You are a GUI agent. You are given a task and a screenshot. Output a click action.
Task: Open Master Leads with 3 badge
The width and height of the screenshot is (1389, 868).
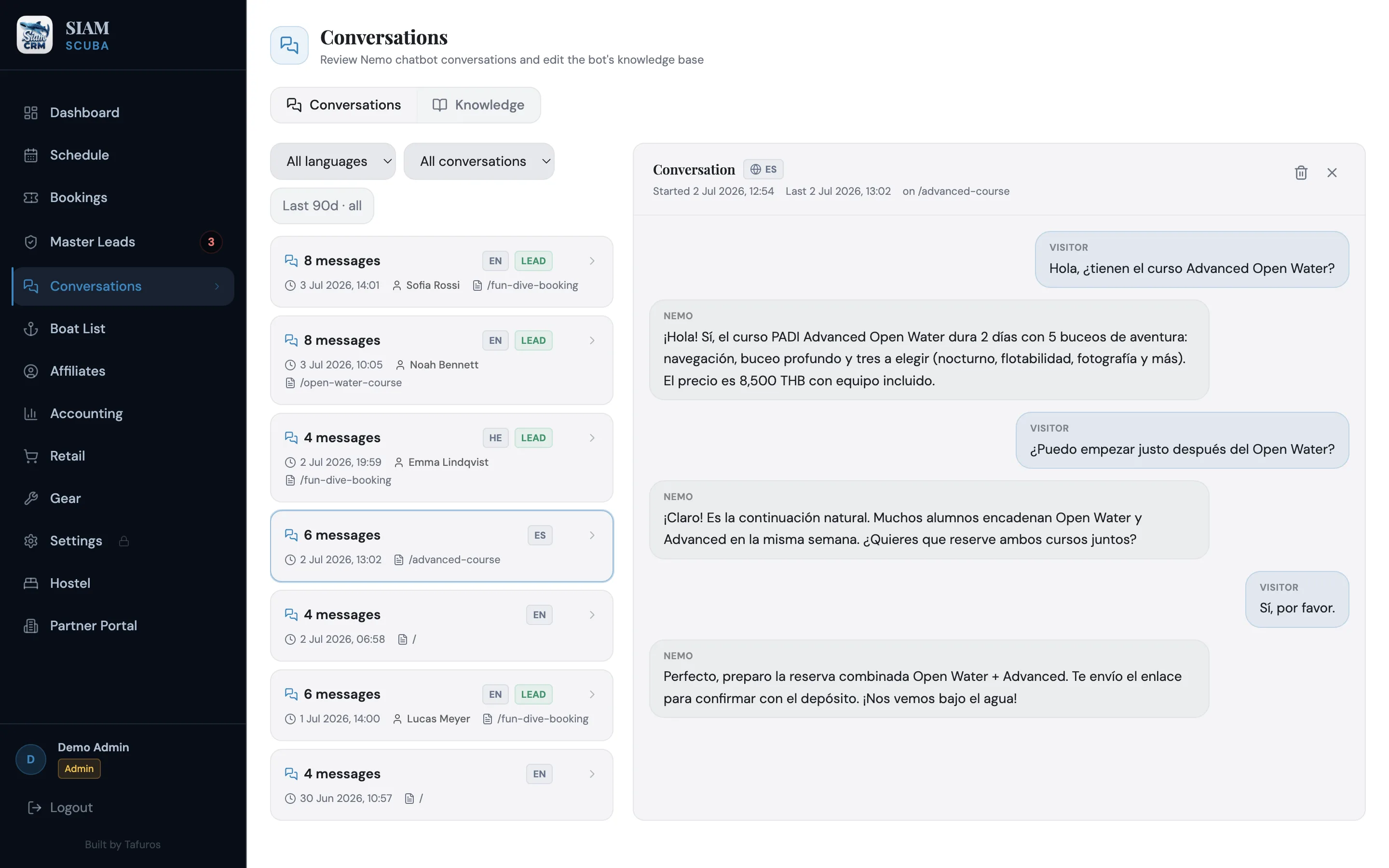(x=123, y=242)
